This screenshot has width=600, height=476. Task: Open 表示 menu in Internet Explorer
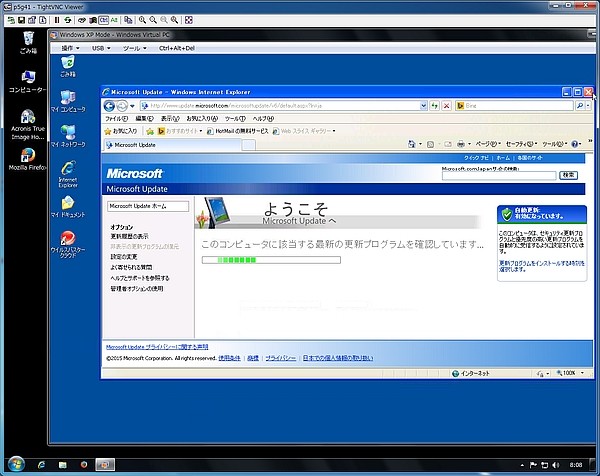pos(170,119)
